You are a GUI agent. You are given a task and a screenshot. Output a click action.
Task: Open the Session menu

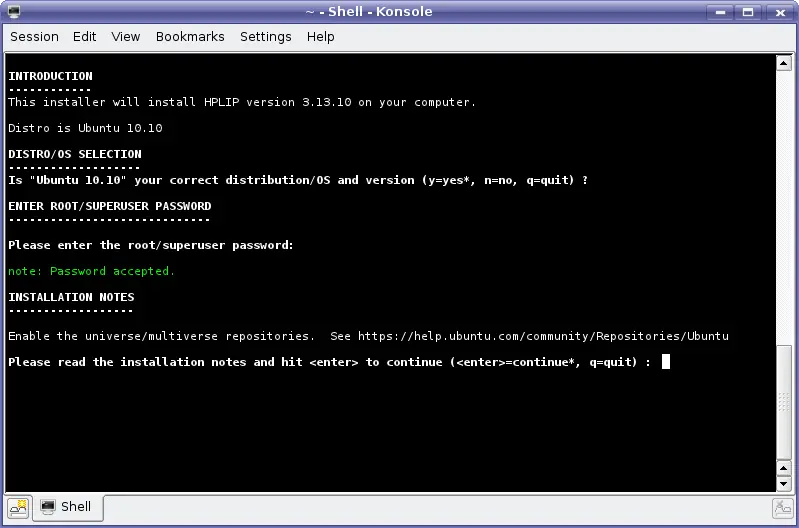(34, 37)
